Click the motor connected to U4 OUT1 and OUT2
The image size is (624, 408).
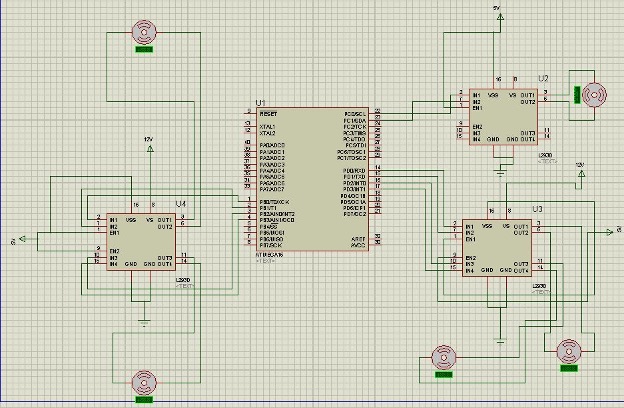coord(144,32)
